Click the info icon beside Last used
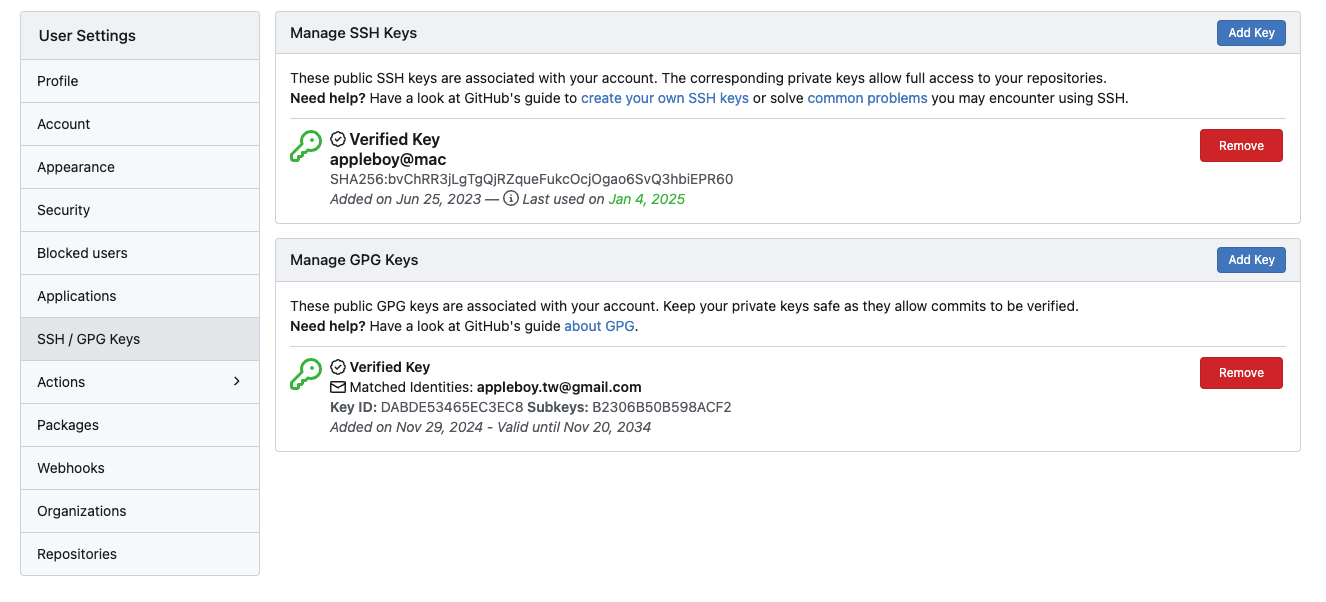The width and height of the screenshot is (1326, 602). [x=510, y=199]
